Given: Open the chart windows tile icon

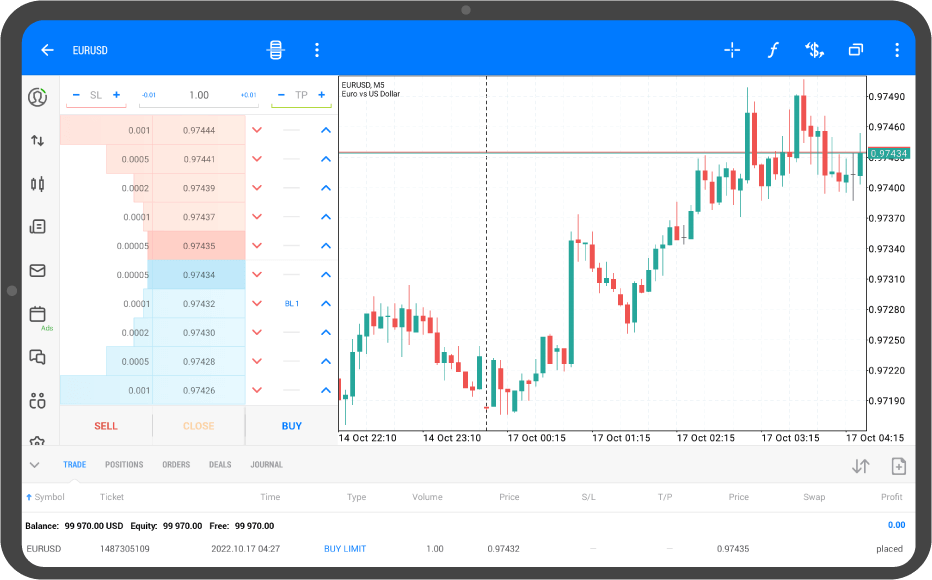Looking at the screenshot, I should tap(855, 51).
